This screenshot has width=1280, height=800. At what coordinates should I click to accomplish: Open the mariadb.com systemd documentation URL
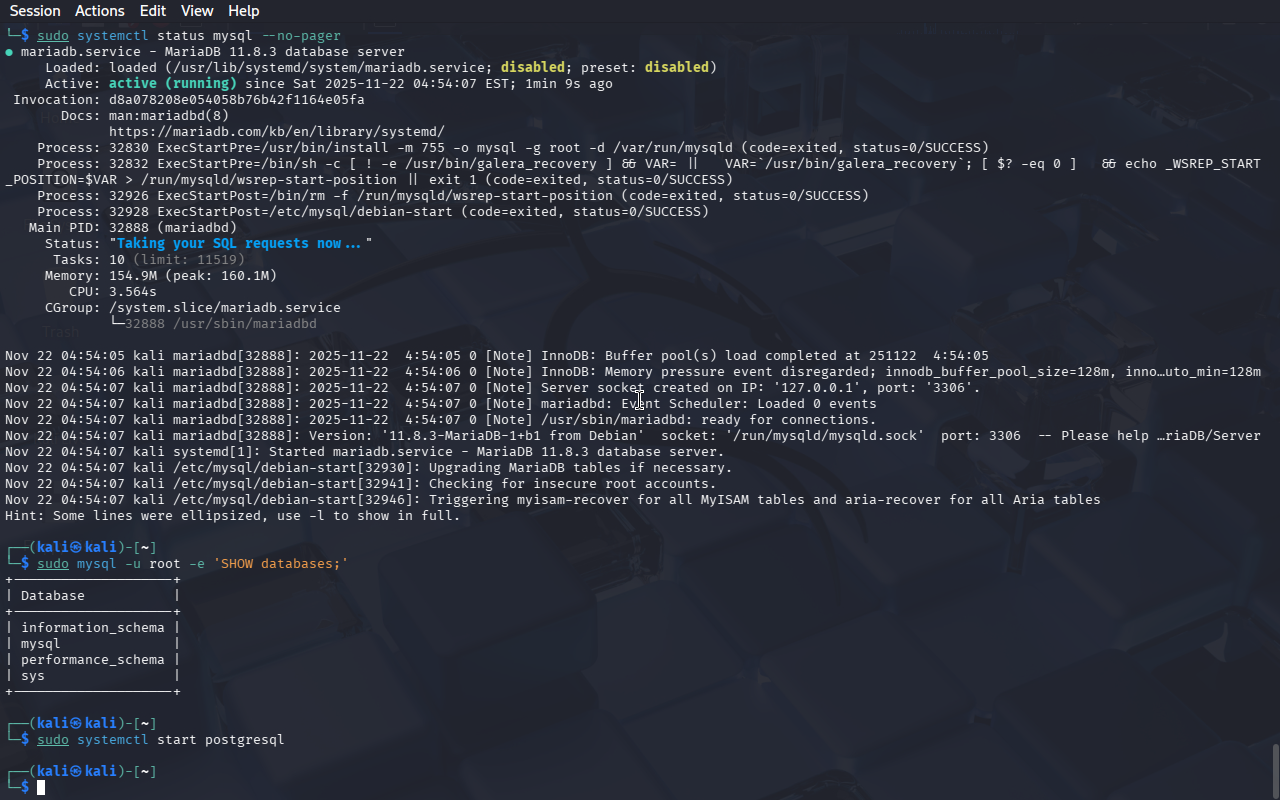click(276, 132)
